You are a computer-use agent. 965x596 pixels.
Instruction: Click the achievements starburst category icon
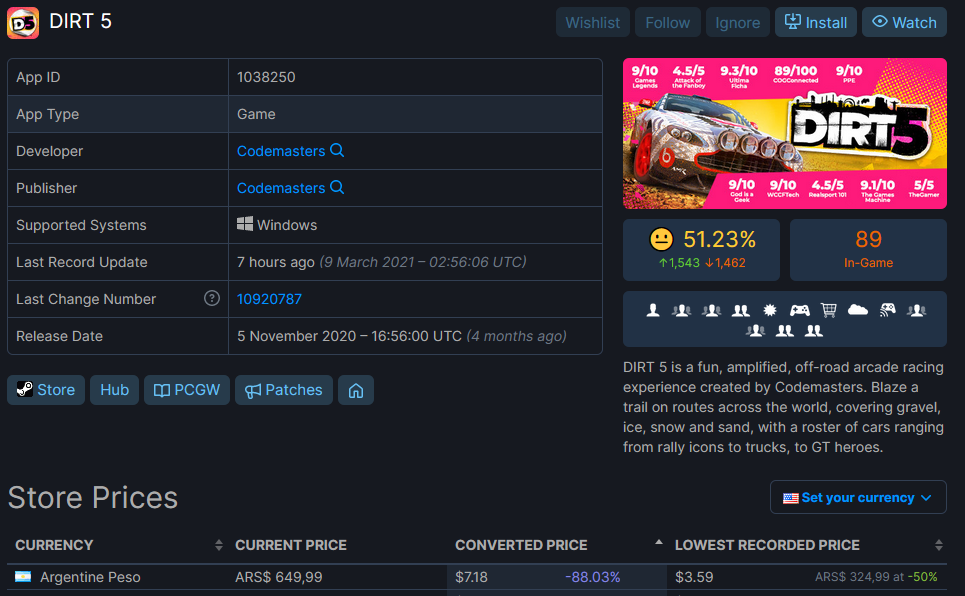click(x=770, y=310)
